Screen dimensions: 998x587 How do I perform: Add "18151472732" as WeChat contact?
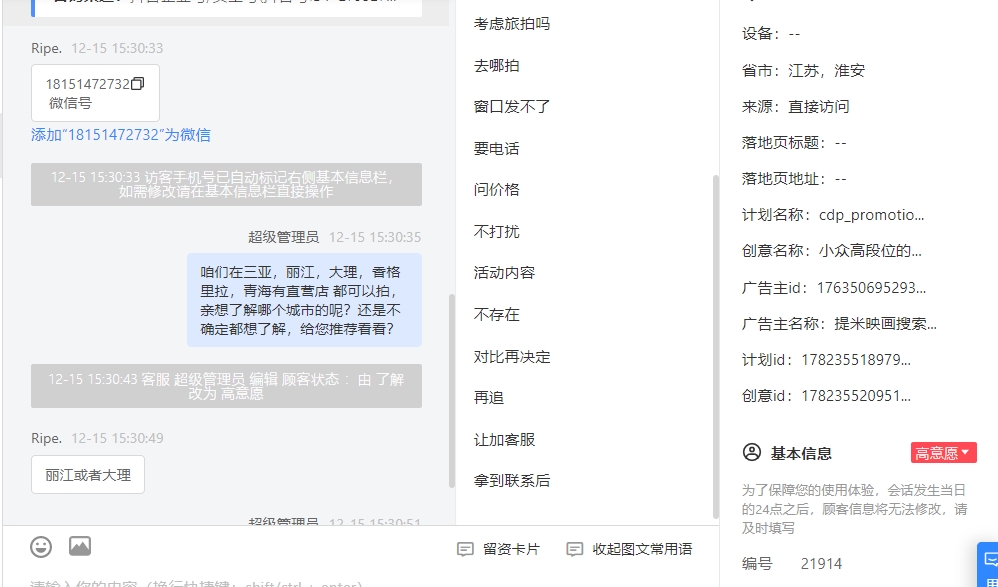click(121, 135)
